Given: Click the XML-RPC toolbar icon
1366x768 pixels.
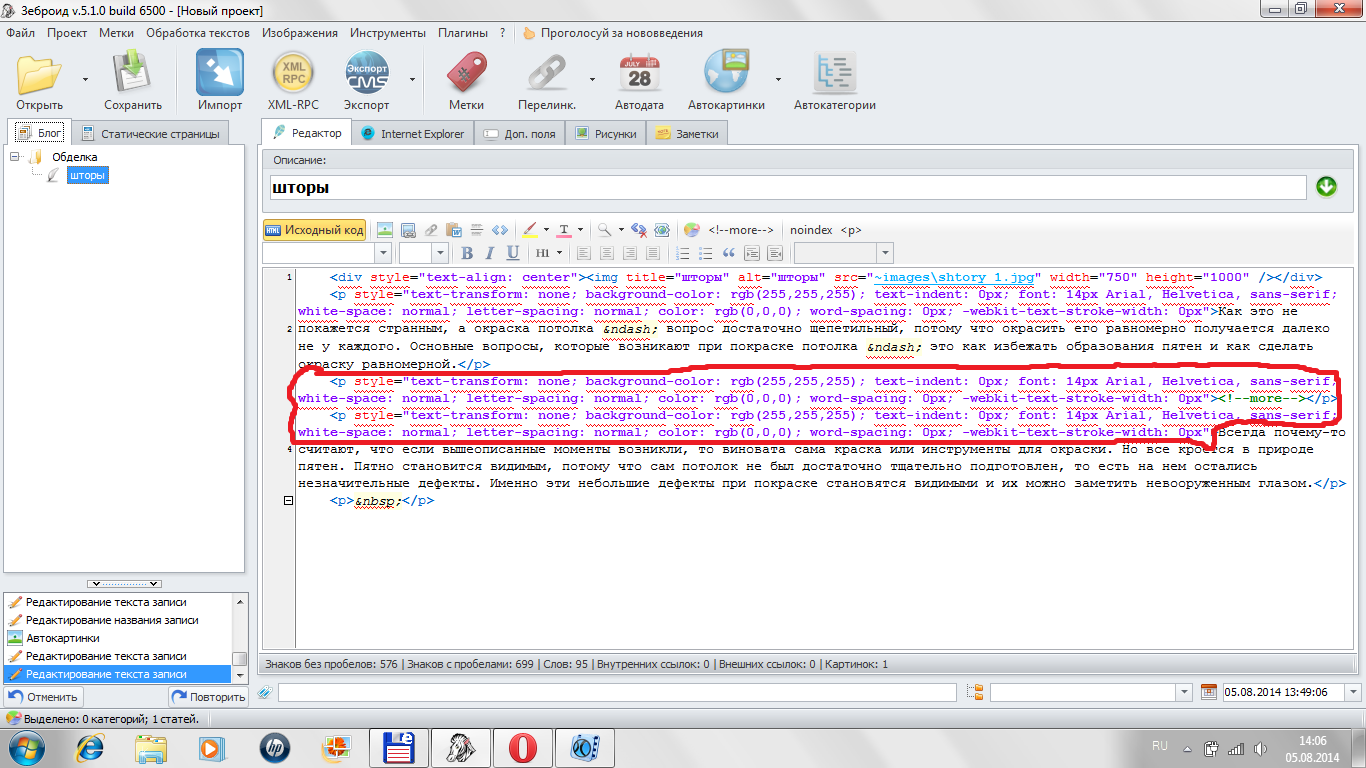Looking at the screenshot, I should (x=293, y=74).
